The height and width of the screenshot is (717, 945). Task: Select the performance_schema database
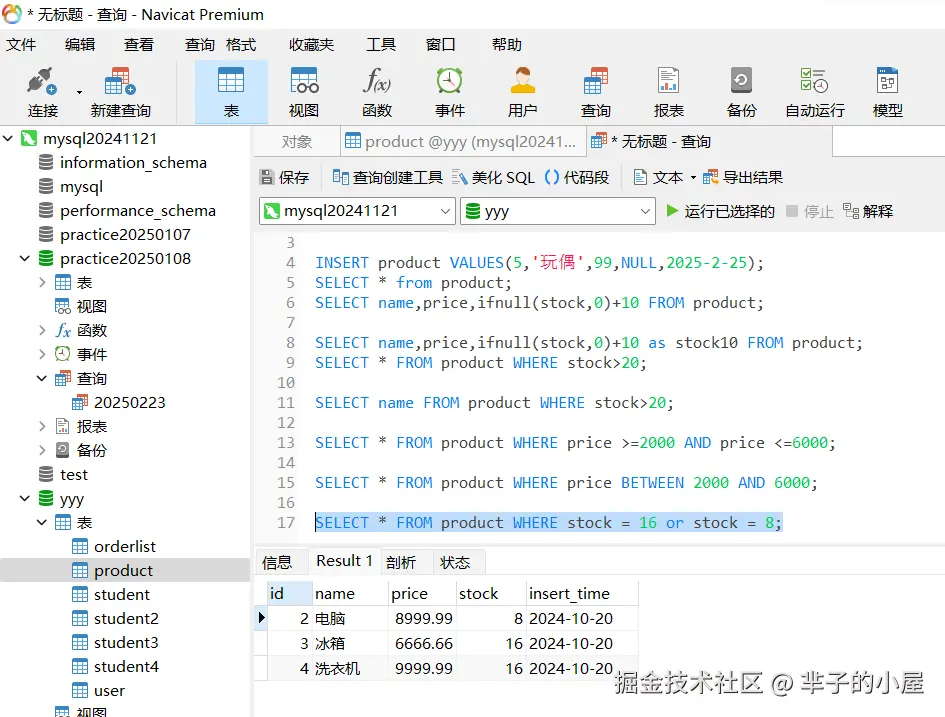point(138,210)
